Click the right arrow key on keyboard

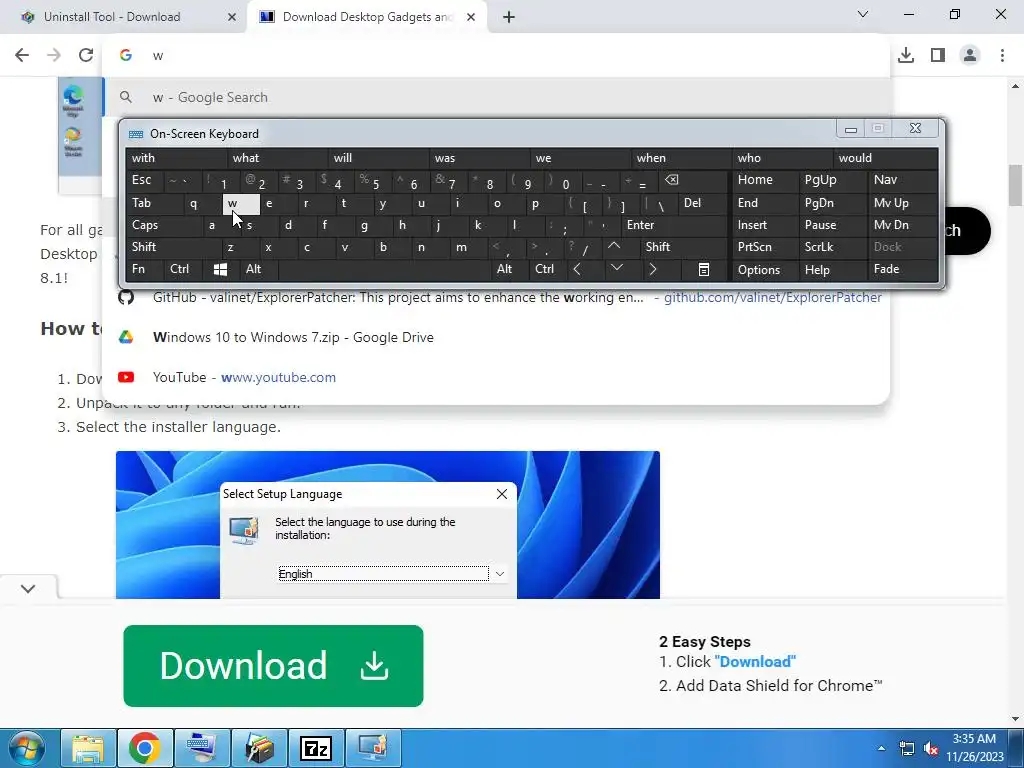point(652,269)
